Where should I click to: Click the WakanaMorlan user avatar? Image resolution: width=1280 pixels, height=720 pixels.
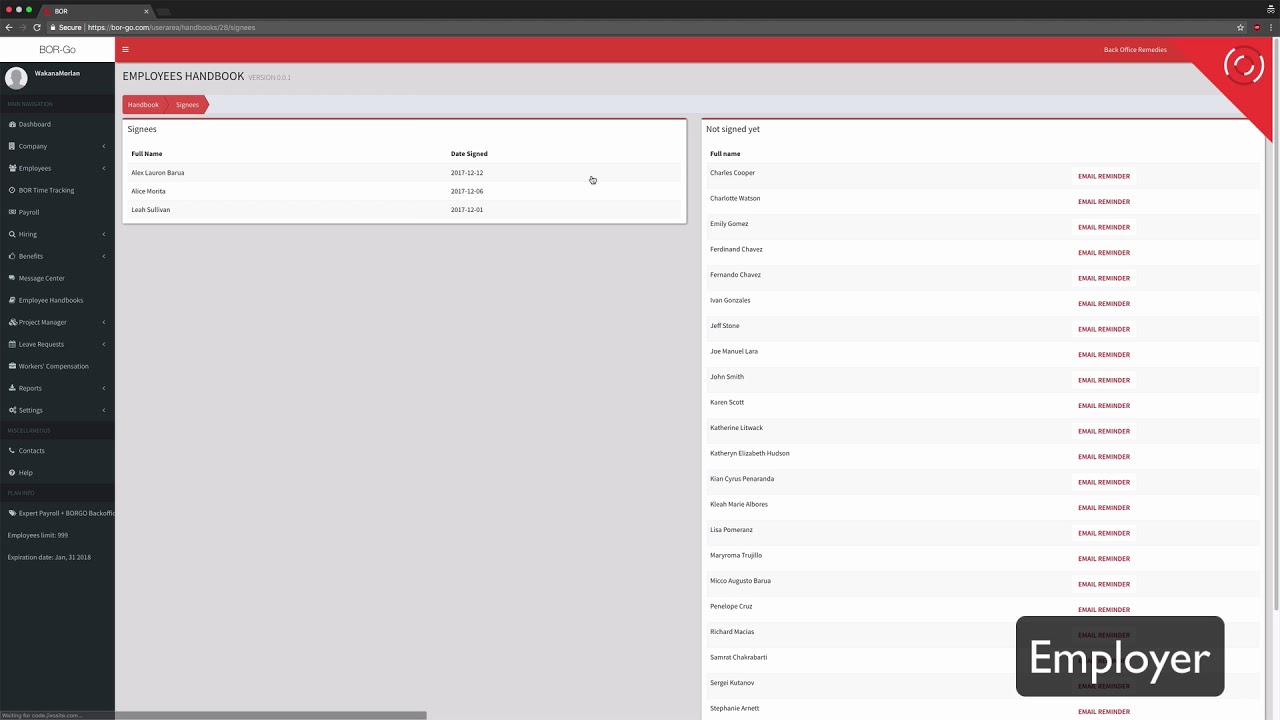point(16,78)
